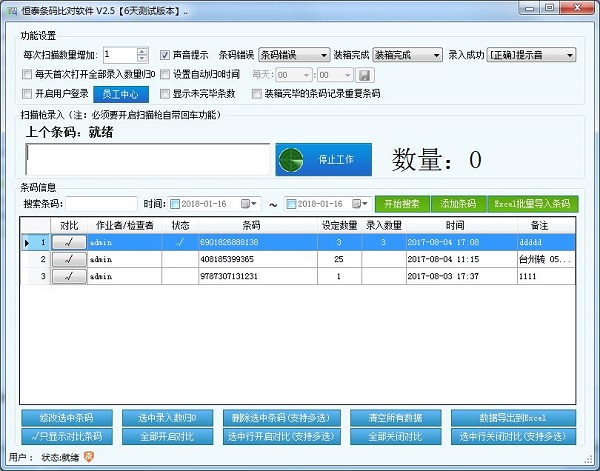600x471 pixels.
Task: Enable 显示未完毕条数 checkbox
Action: click(x=166, y=94)
